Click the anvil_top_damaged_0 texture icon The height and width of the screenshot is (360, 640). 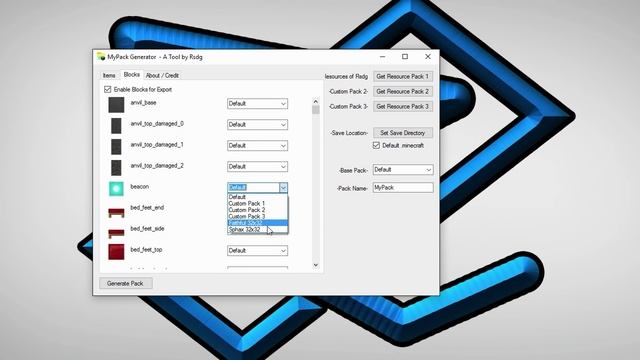pyautogui.click(x=116, y=126)
